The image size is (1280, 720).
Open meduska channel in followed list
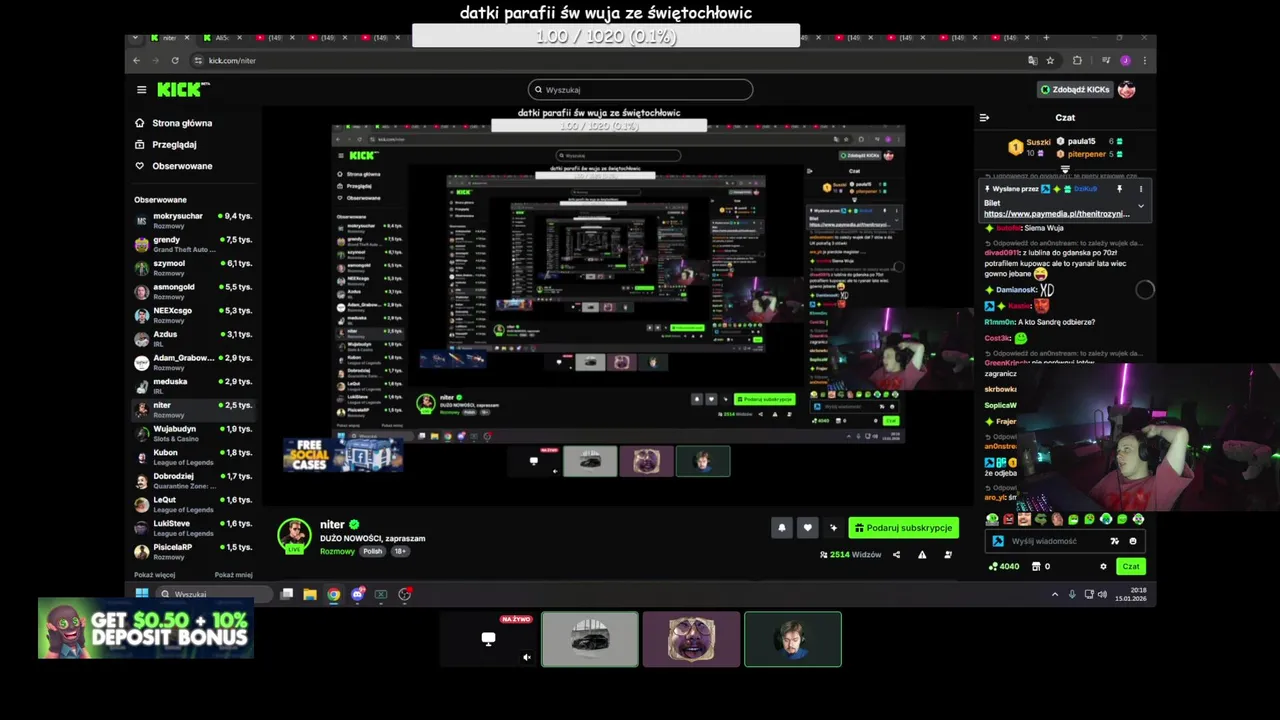click(193, 386)
